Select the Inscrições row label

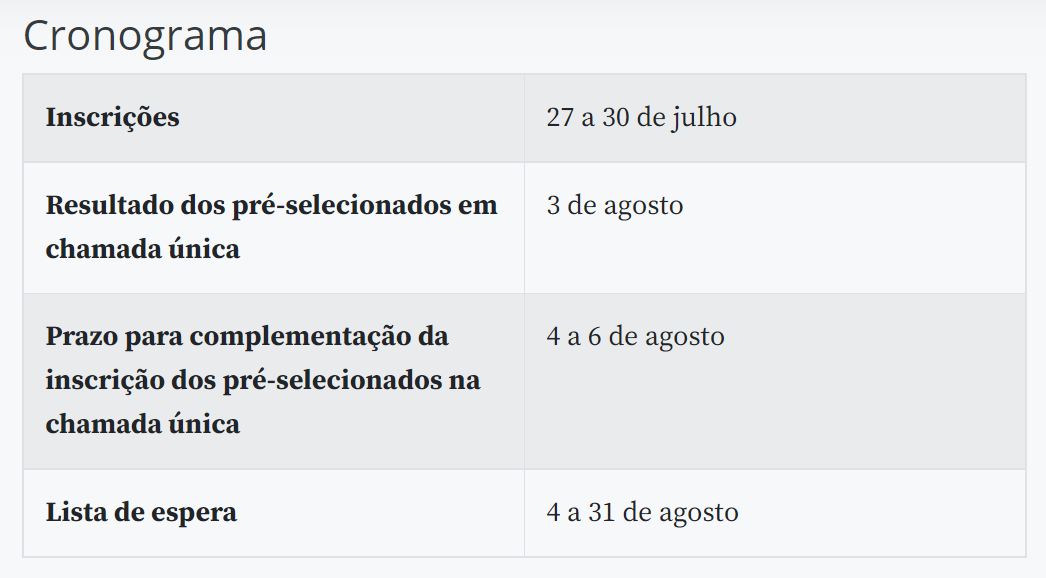pos(112,117)
